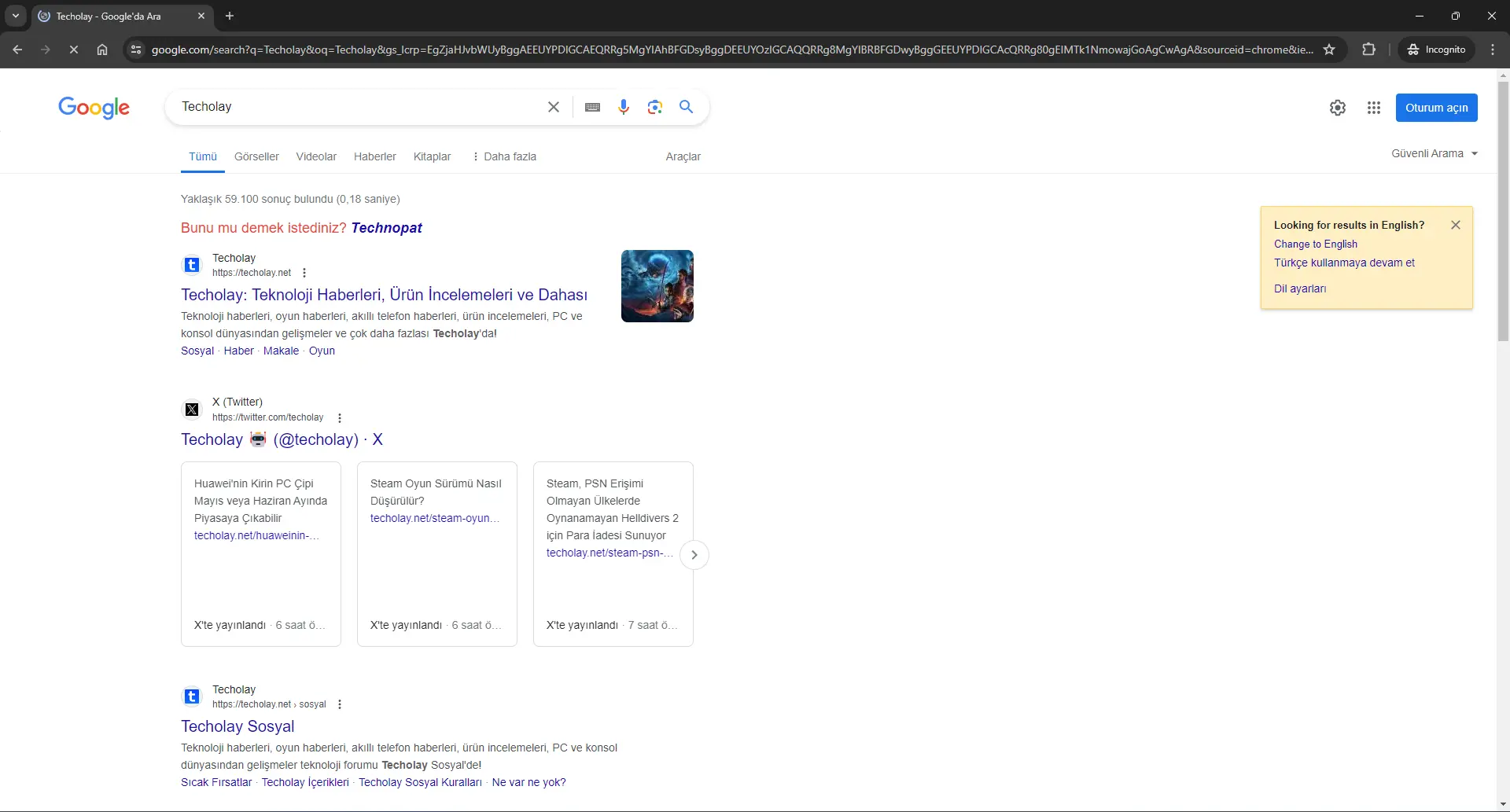Open options for techolay.net result
The height and width of the screenshot is (812, 1510).
coord(304,273)
